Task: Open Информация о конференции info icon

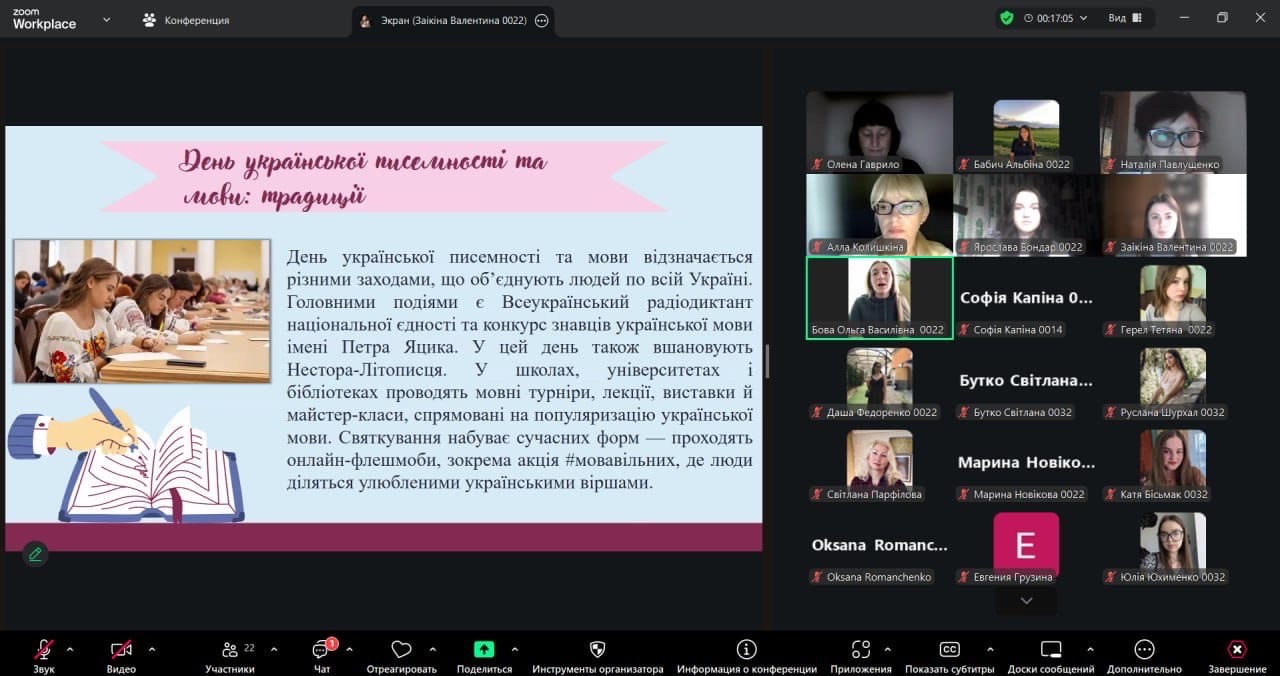Action: point(746,650)
